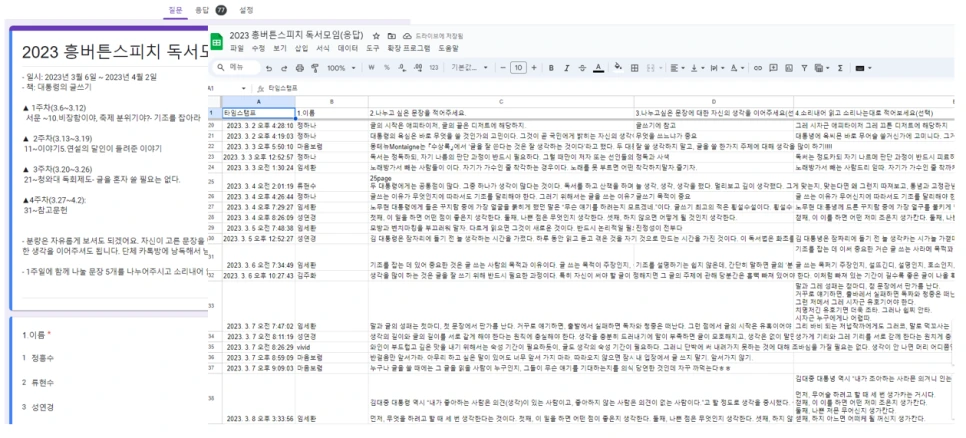Switch to the 응답 tab in Forms
The width and height of the screenshot is (966, 438).
tap(202, 10)
